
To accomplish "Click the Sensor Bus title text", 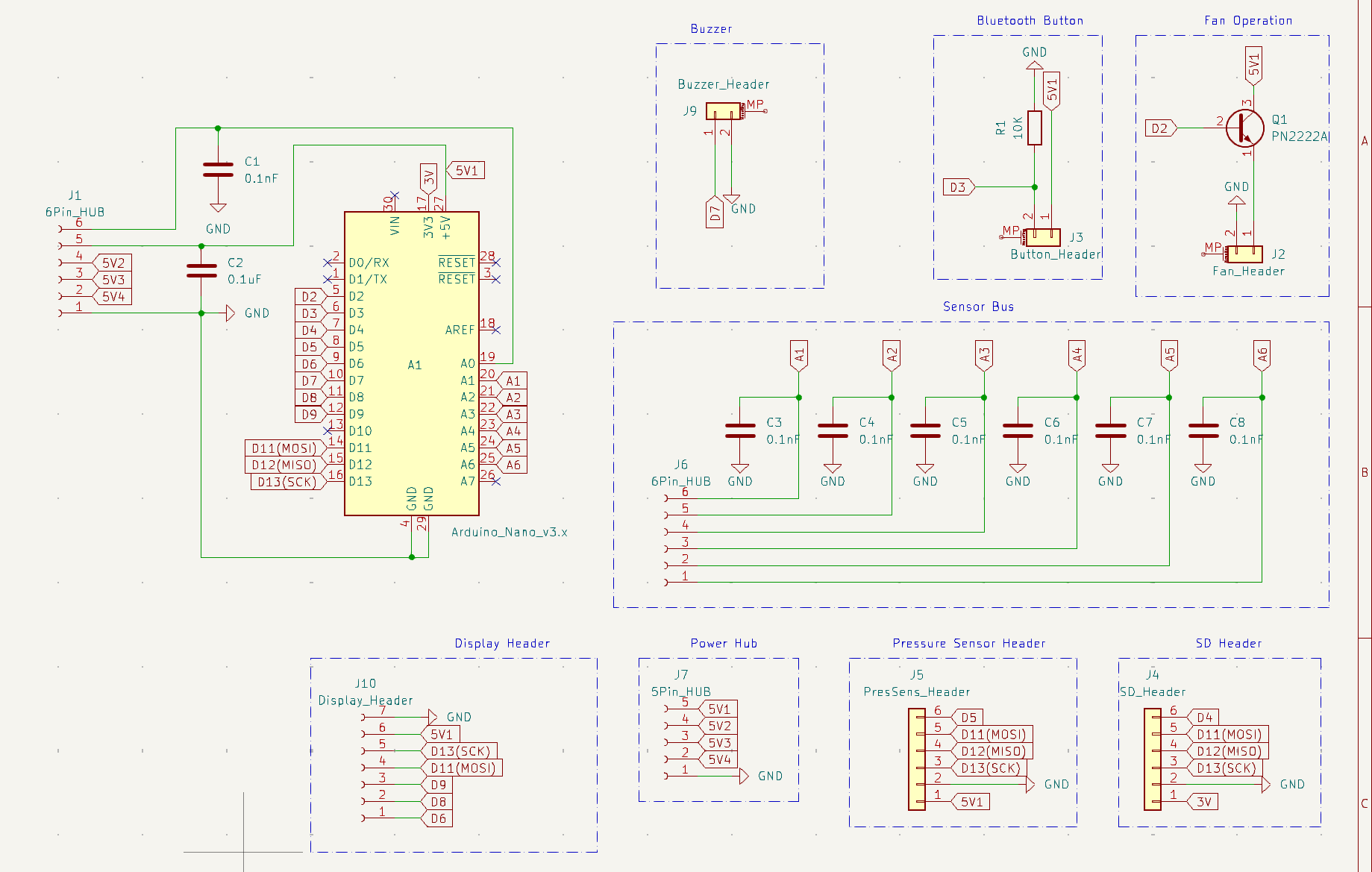I will click(978, 307).
